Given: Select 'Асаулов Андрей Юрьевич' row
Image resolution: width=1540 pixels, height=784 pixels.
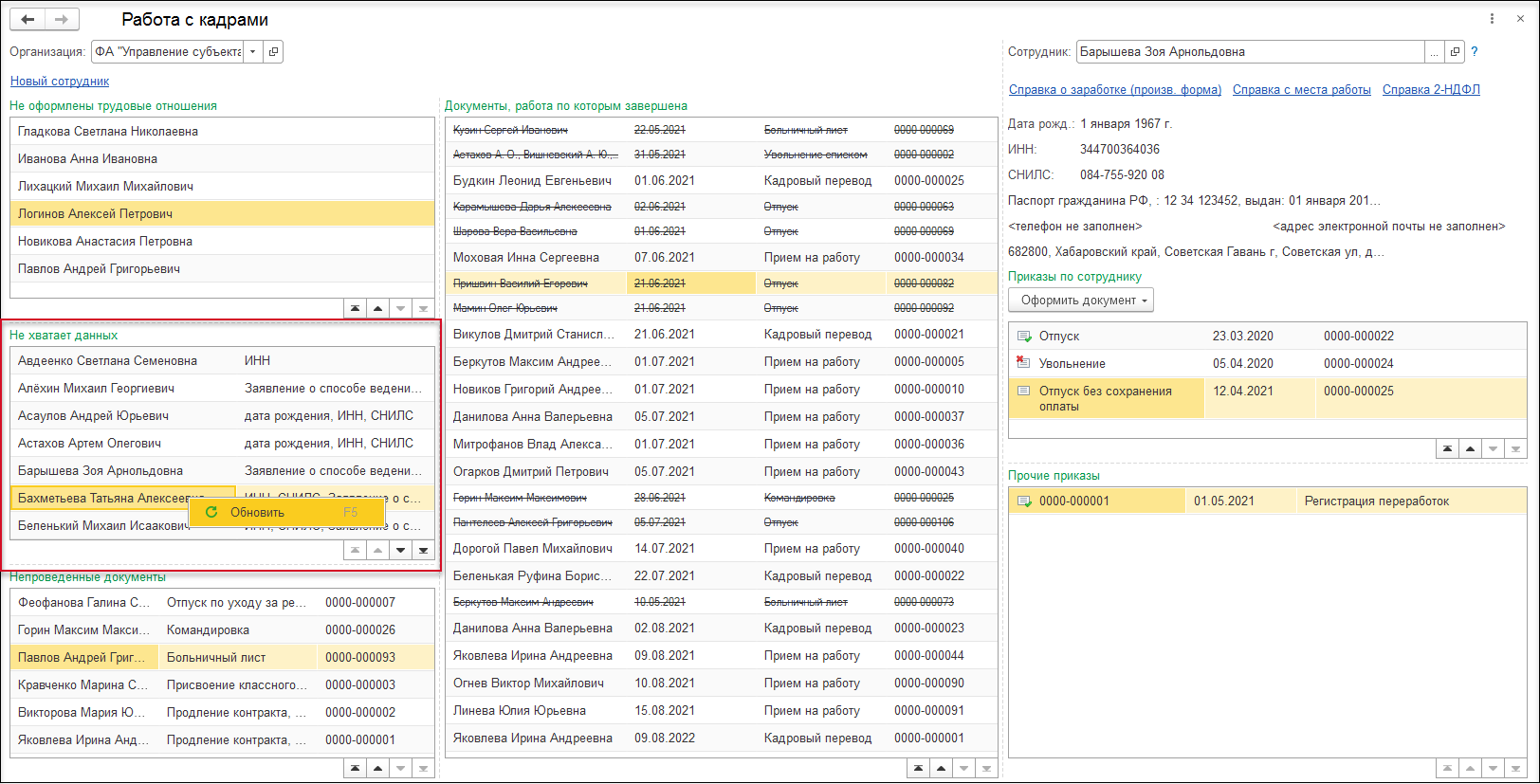Looking at the screenshot, I should 222,416.
